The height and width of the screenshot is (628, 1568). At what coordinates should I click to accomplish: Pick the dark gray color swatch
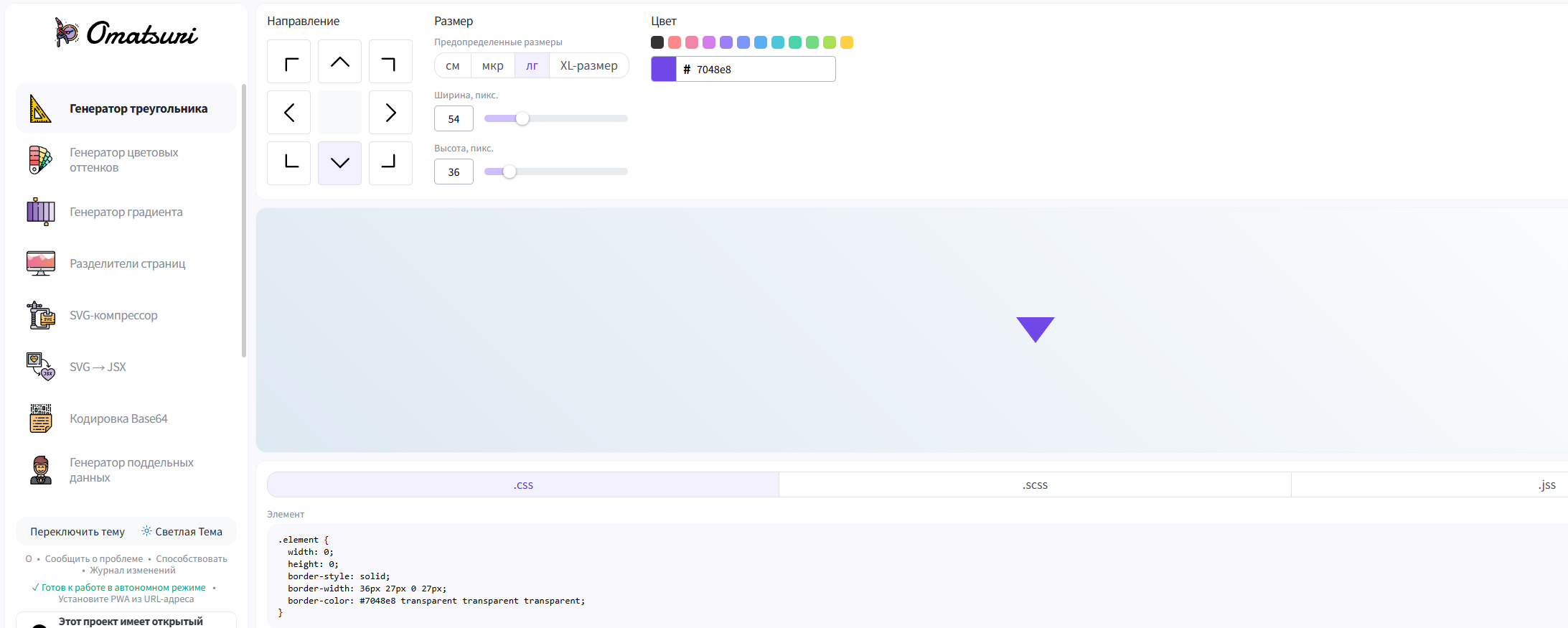tap(657, 42)
